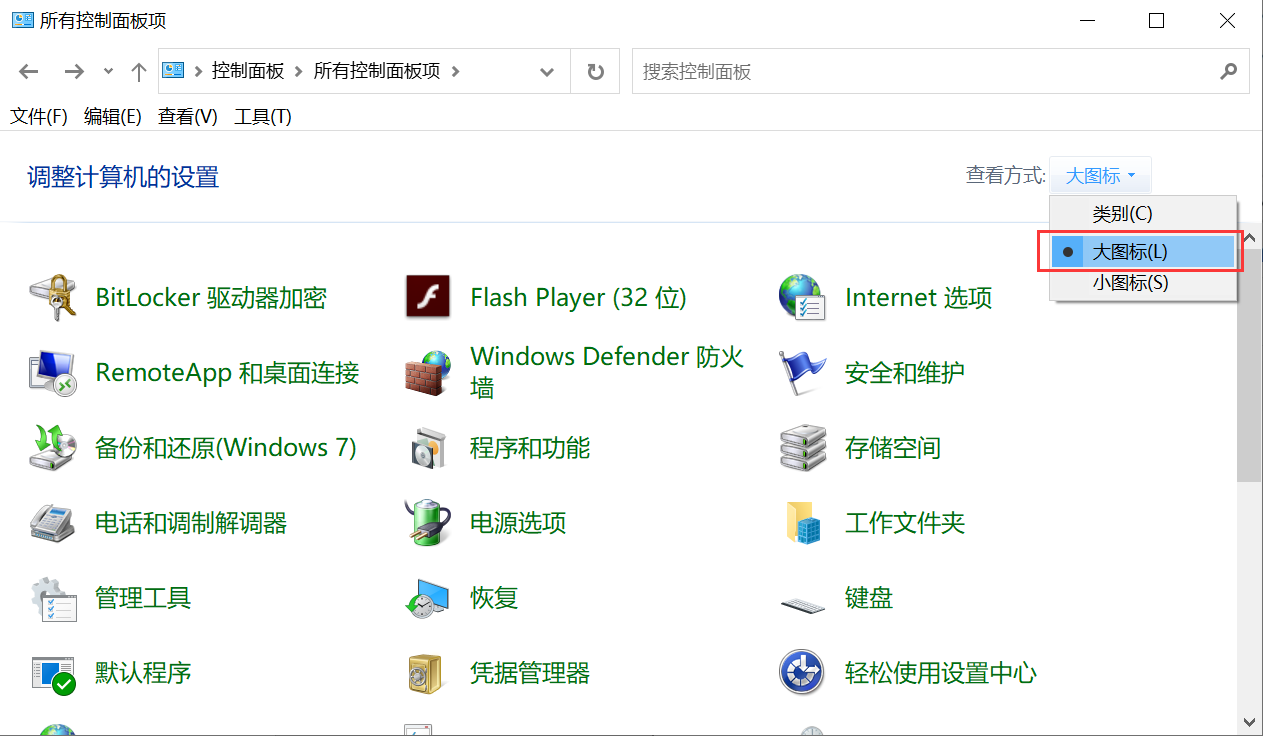Open the 工具(T) menu
This screenshot has height=736, width=1263.
(x=263, y=116)
